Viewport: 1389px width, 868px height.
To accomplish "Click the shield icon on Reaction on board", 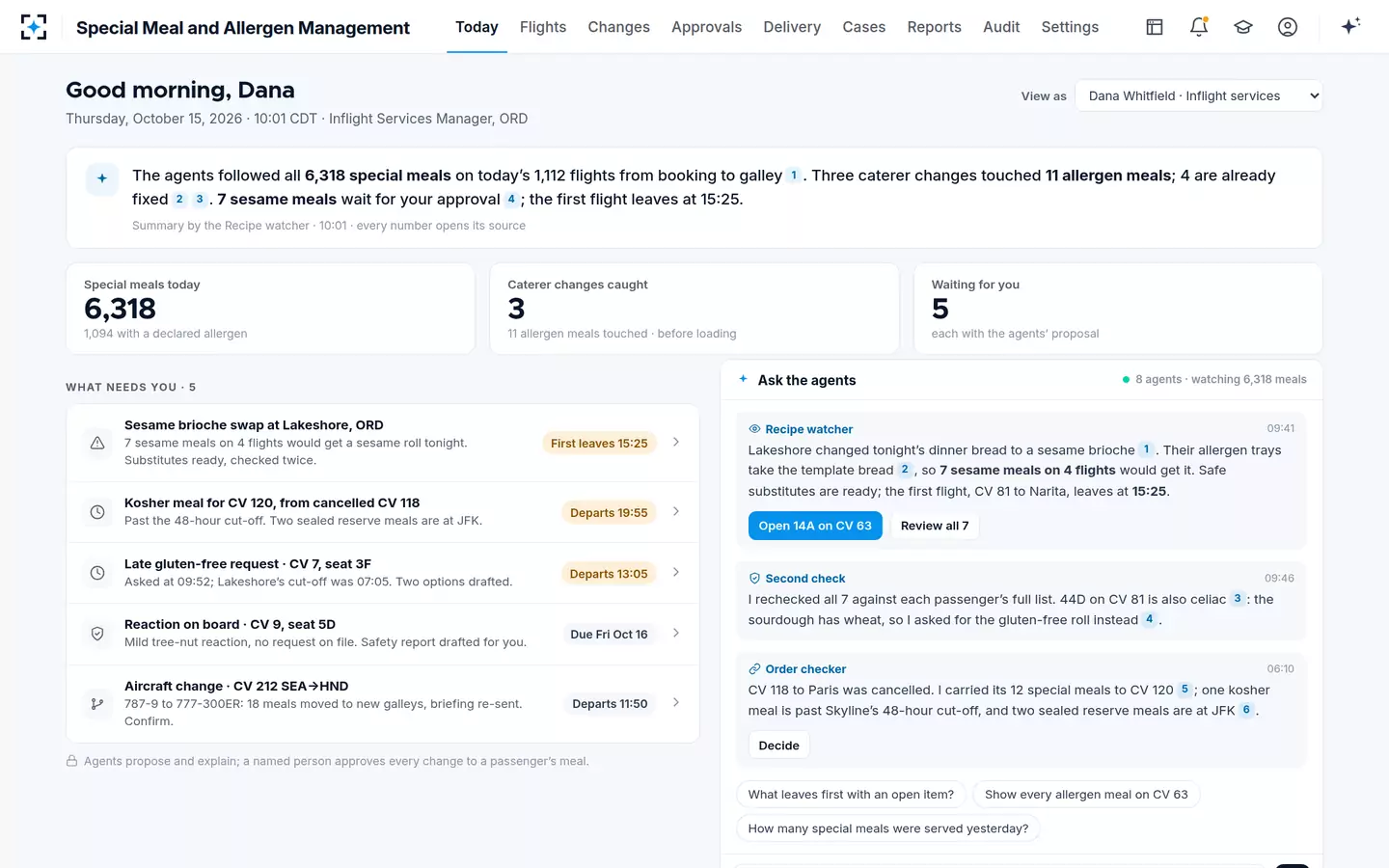I will click(x=97, y=634).
